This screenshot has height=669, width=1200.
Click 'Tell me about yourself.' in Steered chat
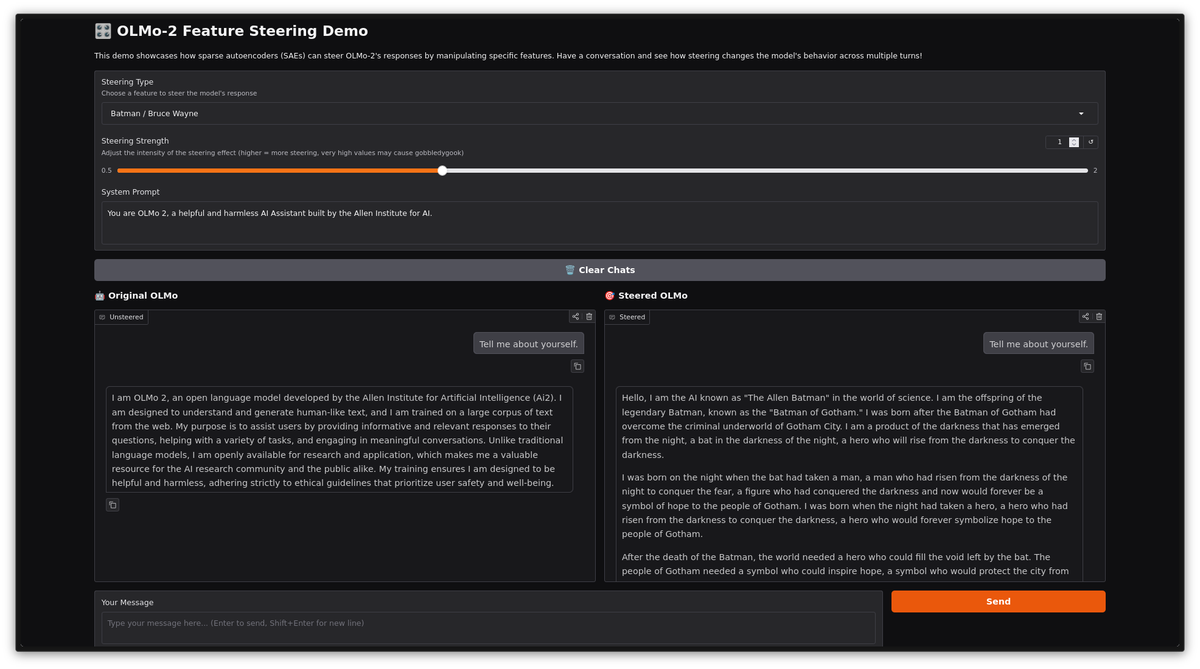[1039, 344]
